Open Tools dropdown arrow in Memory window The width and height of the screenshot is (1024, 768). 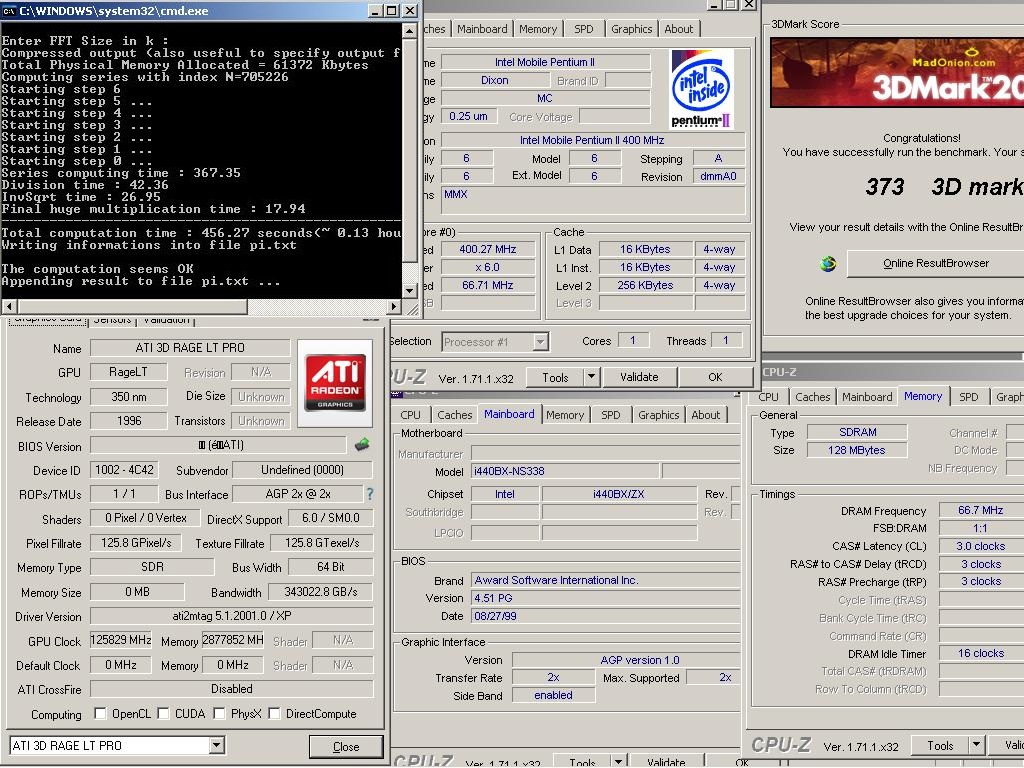point(976,745)
